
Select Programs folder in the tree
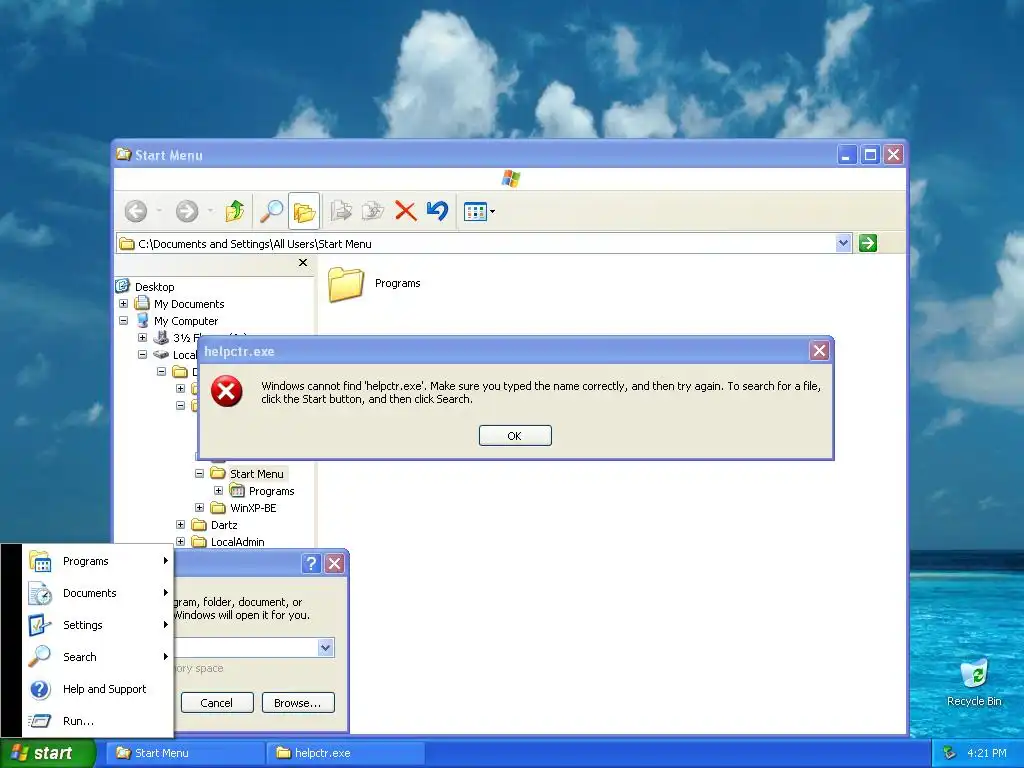tap(271, 490)
